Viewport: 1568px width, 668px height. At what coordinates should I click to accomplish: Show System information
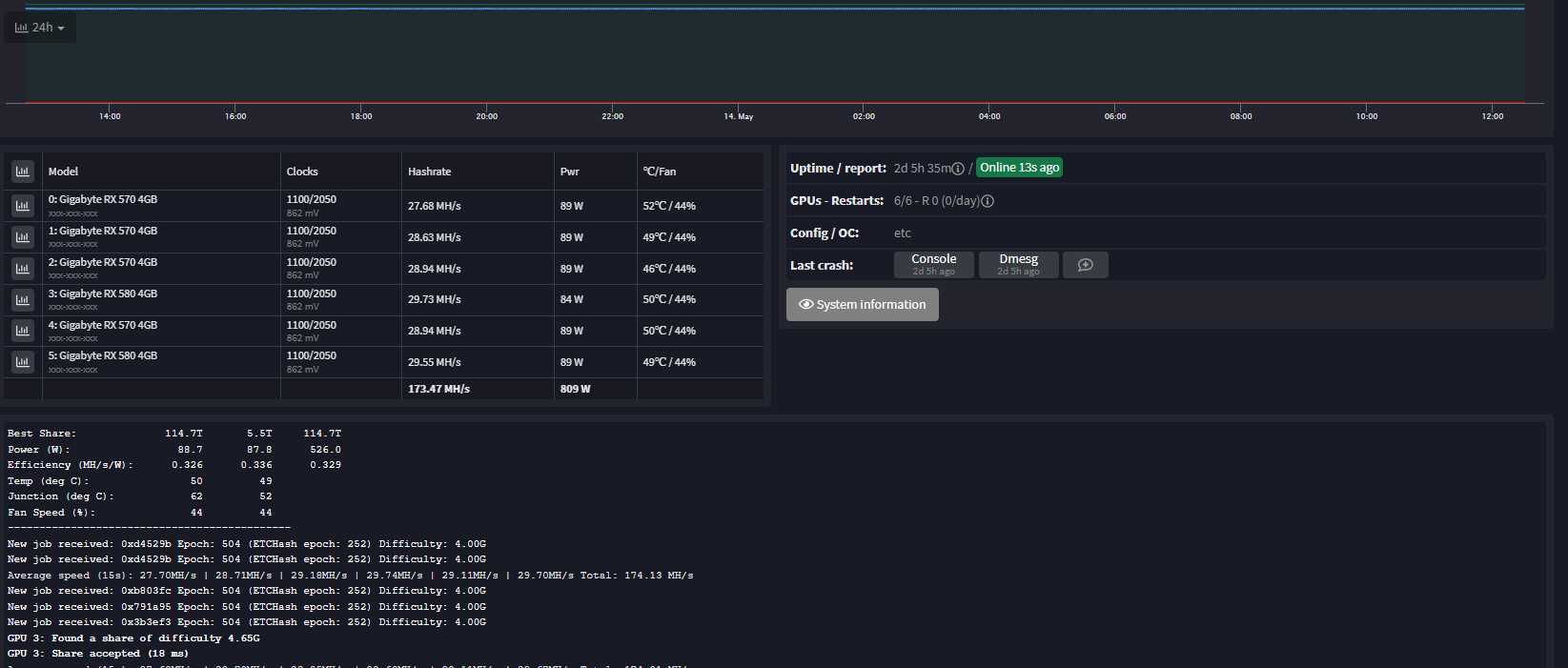click(862, 305)
